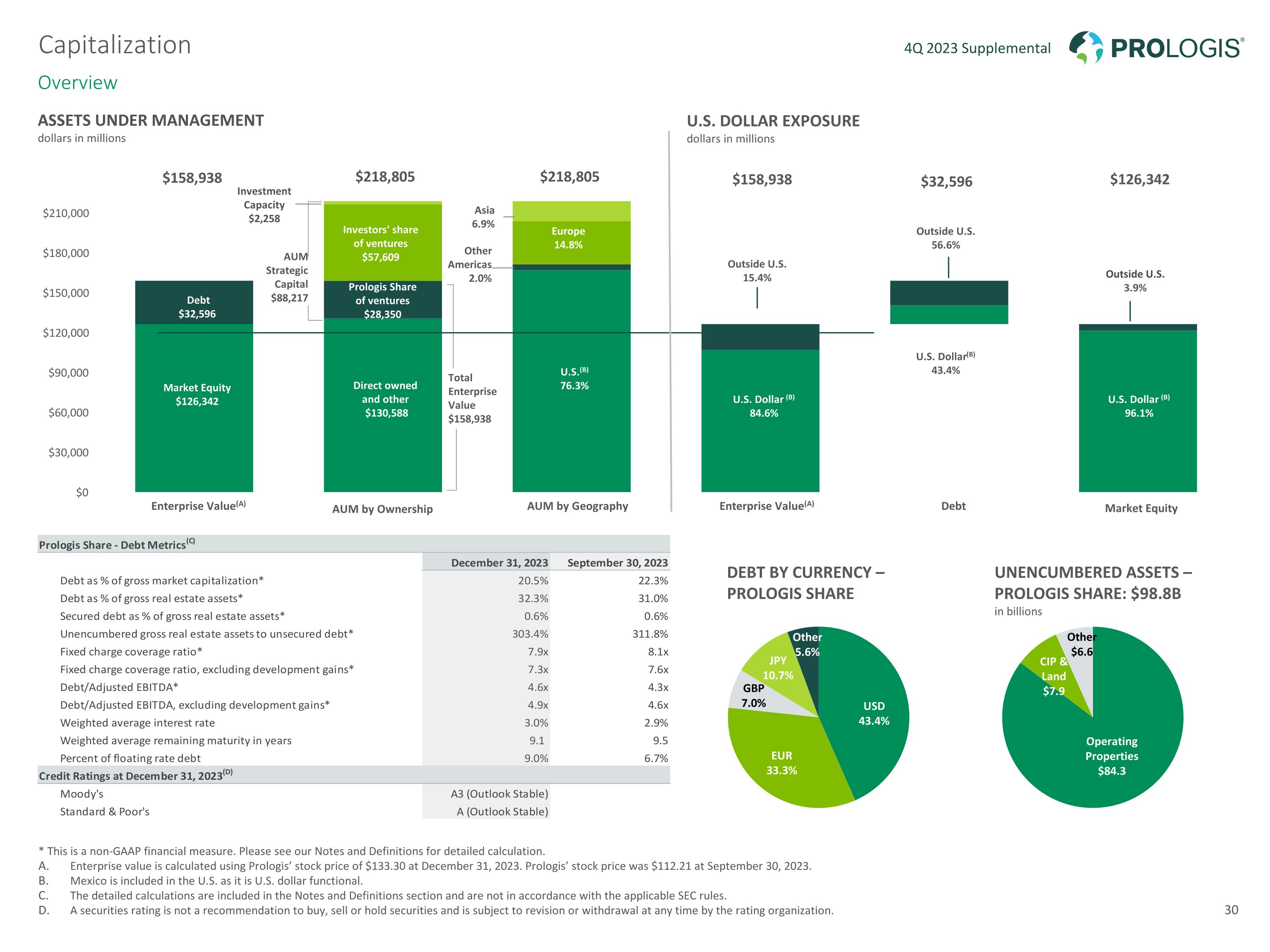
Task: Select the Europe 14.8% bar segment
Action: pos(571,237)
